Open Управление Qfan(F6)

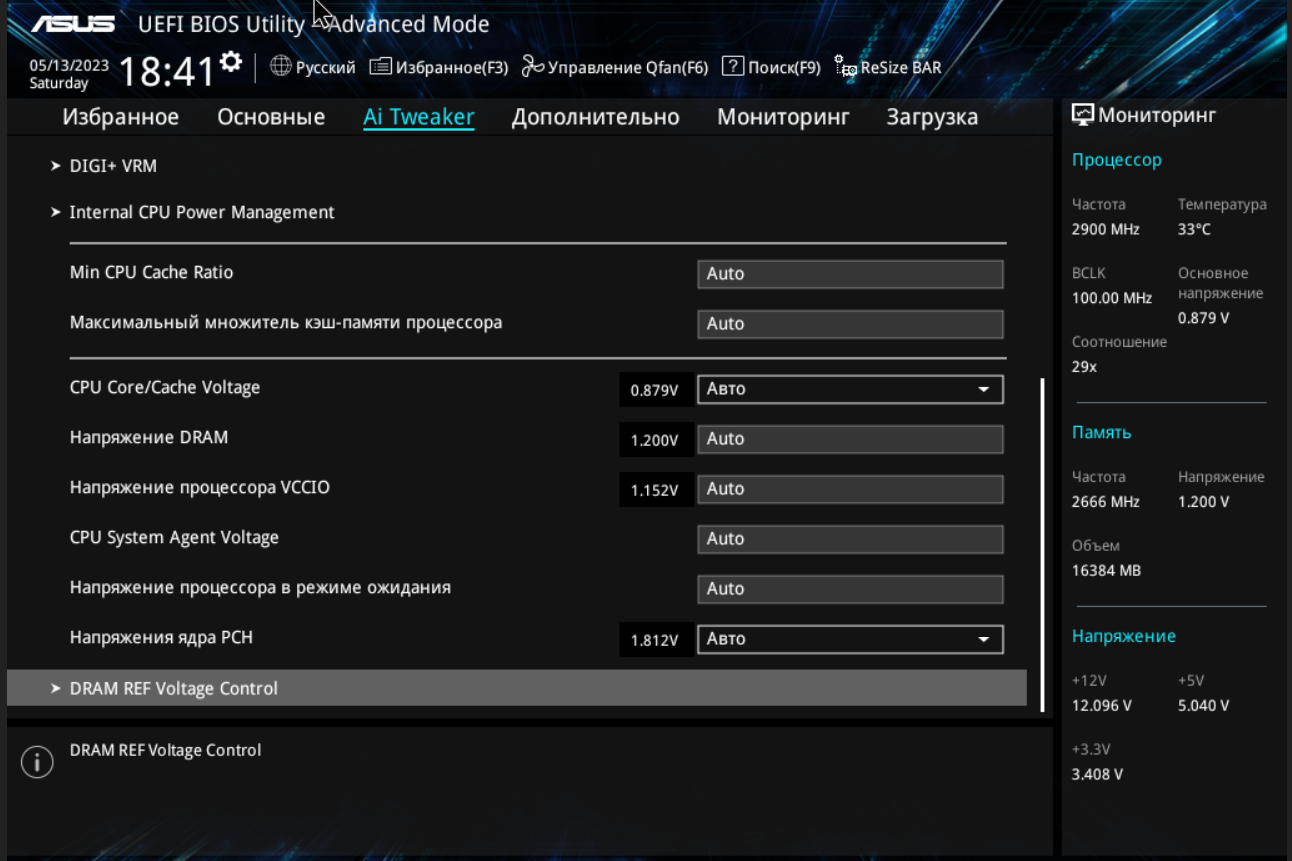(615, 67)
